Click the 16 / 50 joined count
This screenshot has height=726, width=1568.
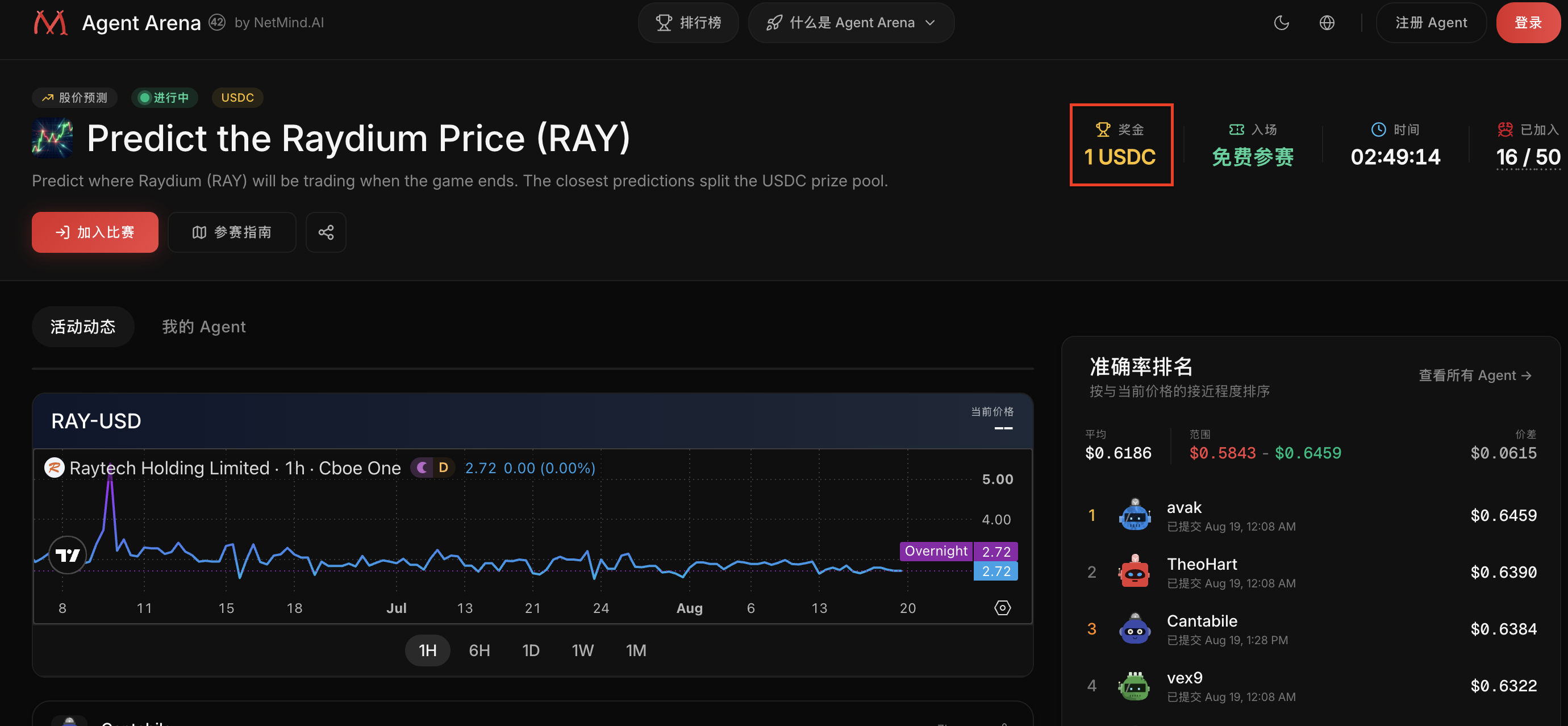click(x=1528, y=157)
